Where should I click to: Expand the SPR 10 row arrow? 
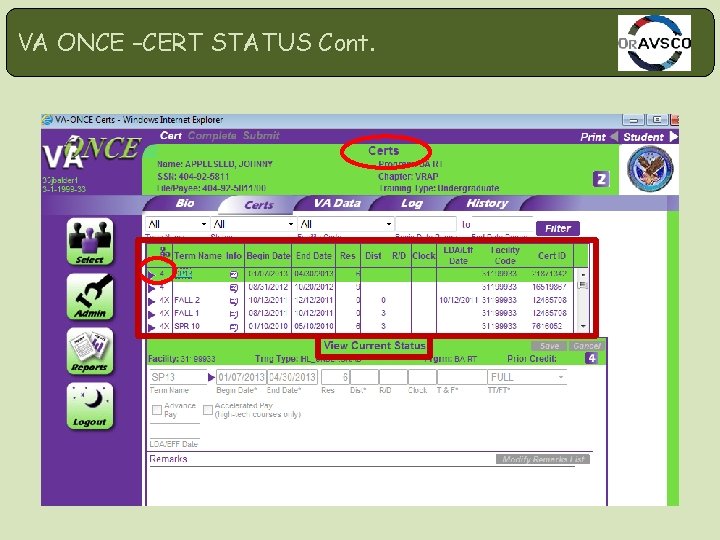[152, 327]
